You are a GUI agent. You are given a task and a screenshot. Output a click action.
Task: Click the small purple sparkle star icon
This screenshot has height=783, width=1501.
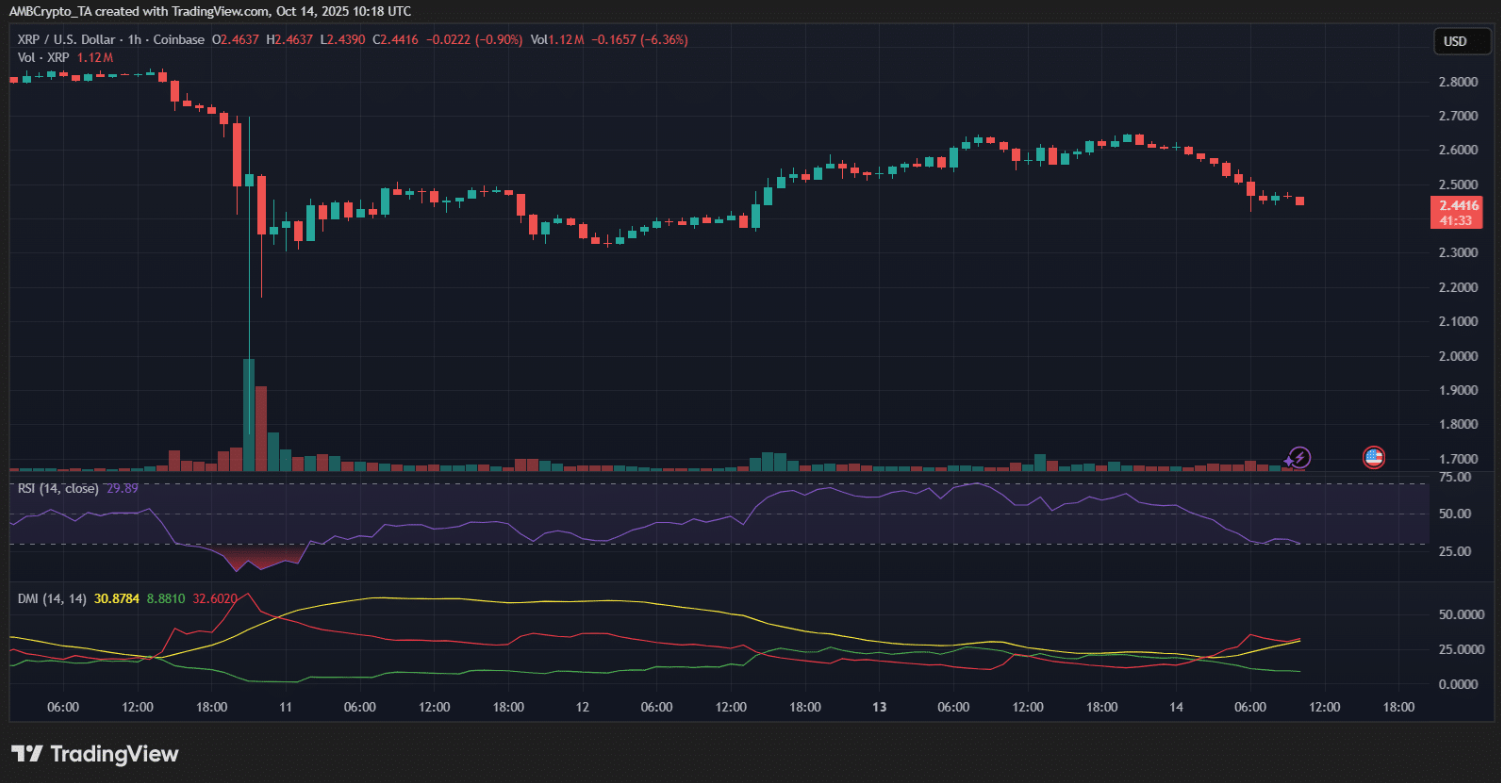pos(1288,463)
